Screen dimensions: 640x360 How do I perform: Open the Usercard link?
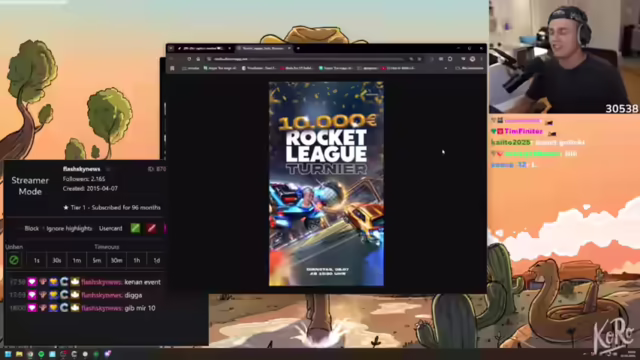tap(111, 229)
